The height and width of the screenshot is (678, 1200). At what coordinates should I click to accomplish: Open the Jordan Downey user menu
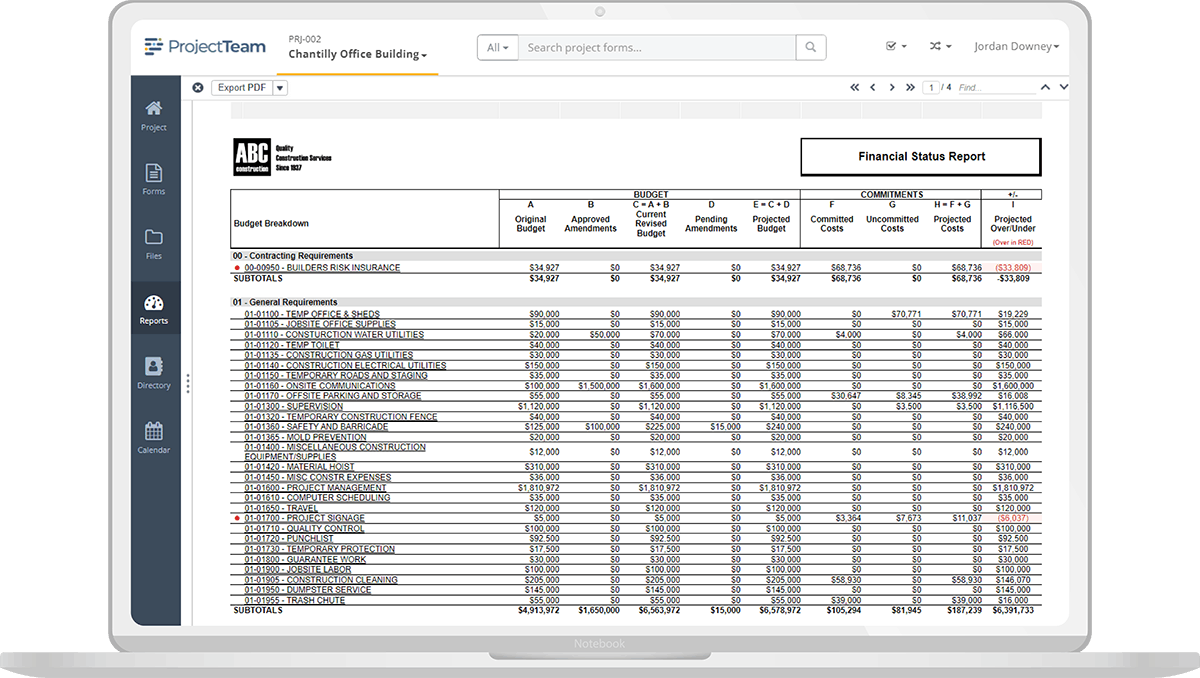1014,47
